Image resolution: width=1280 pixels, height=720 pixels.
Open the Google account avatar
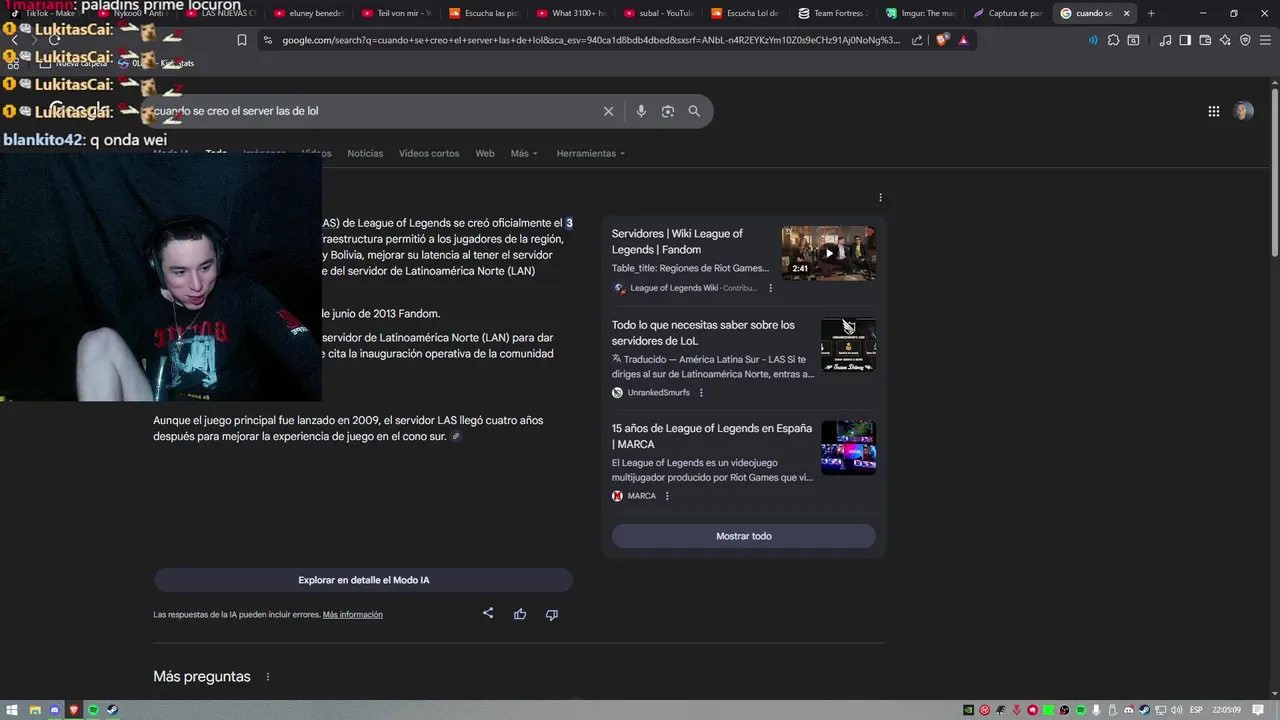pos(1243,111)
